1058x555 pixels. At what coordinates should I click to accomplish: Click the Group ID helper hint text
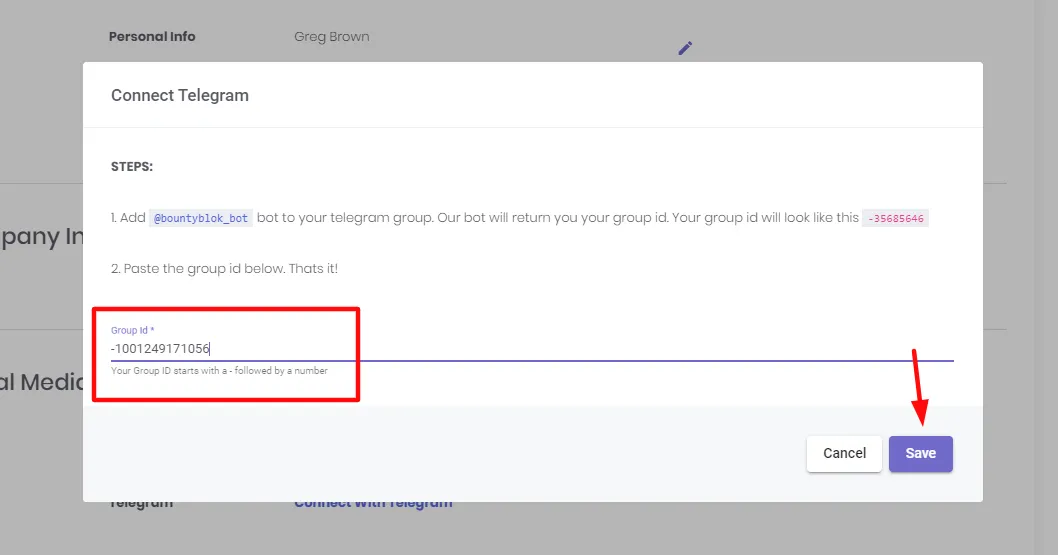coord(219,371)
